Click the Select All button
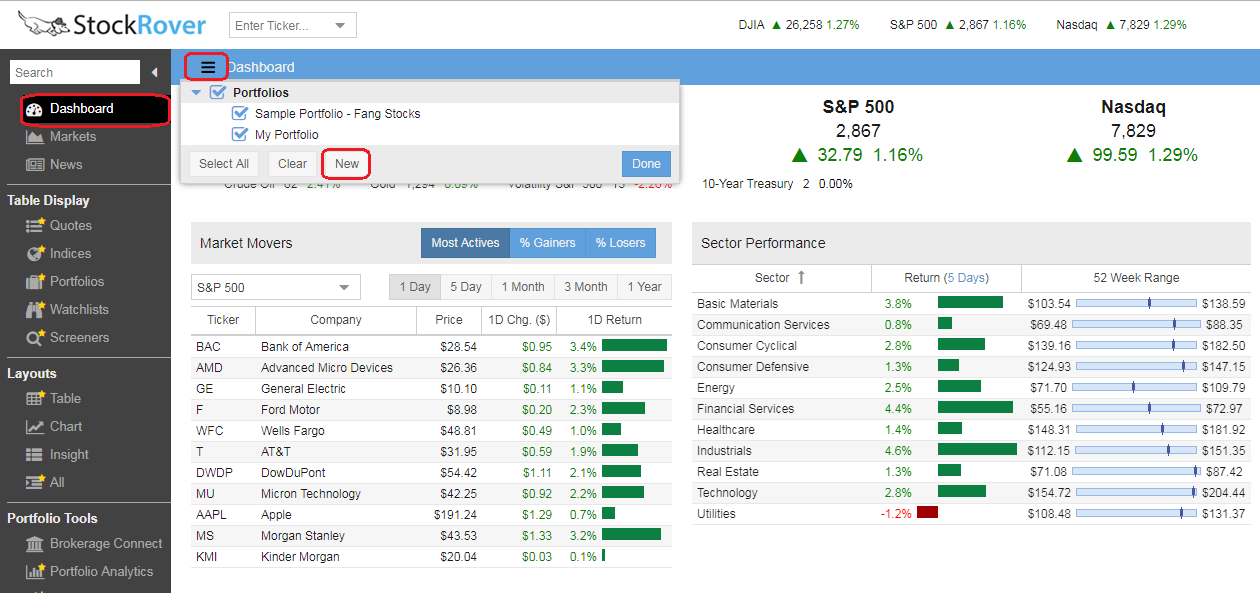The height and width of the screenshot is (593, 1260). point(224,164)
